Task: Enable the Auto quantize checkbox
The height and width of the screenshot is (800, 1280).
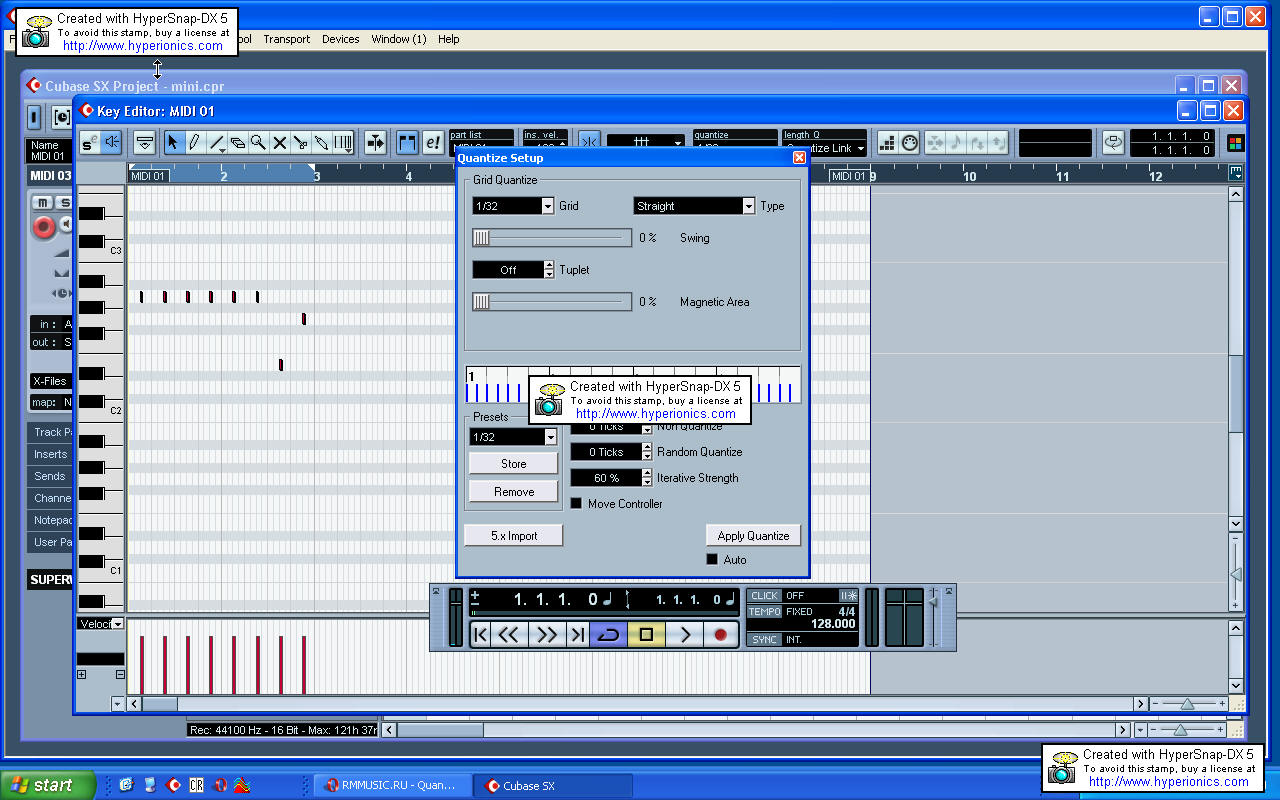Action: (x=712, y=560)
